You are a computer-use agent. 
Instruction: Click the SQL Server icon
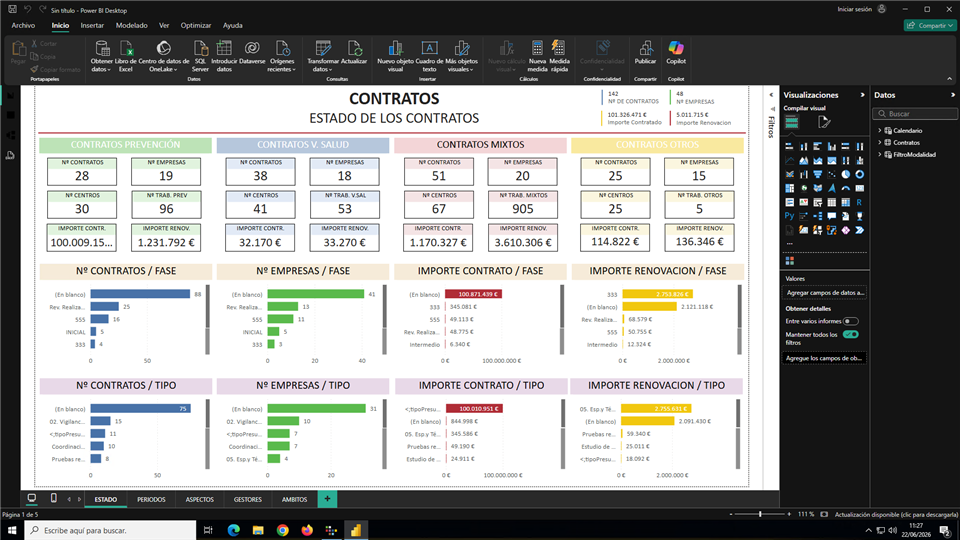coord(200,48)
